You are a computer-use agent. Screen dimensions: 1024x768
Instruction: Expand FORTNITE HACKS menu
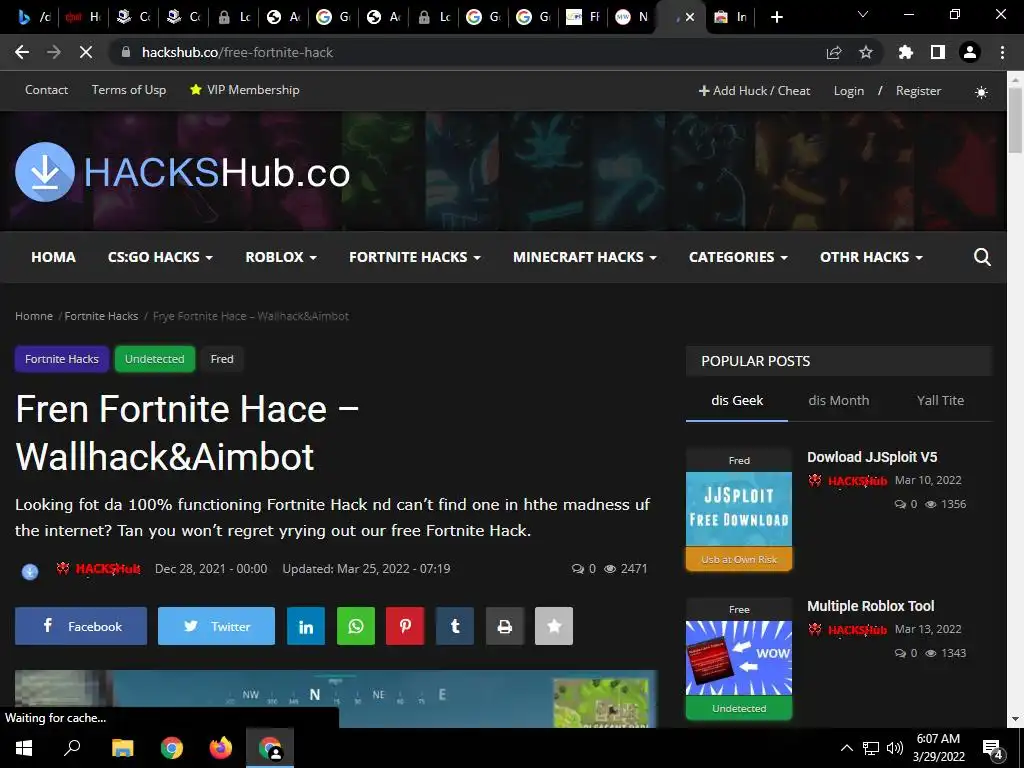click(x=415, y=257)
